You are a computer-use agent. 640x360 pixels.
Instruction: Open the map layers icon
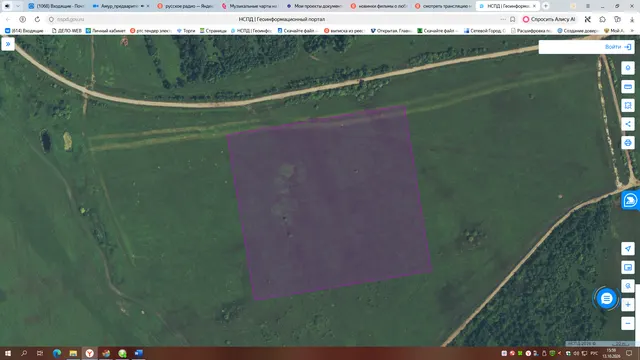pos(628,68)
